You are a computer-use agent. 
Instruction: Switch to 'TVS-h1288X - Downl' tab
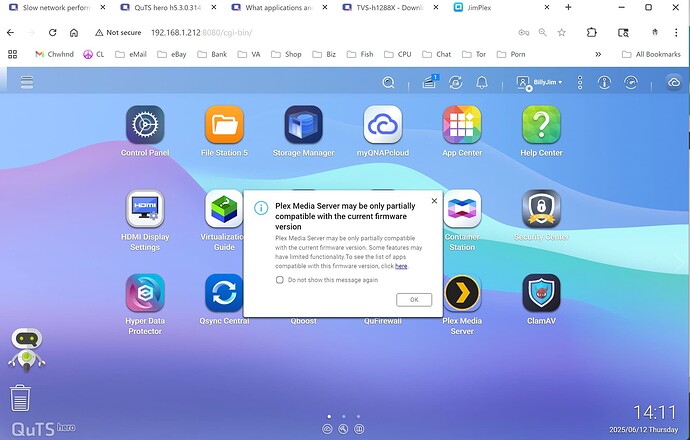pyautogui.click(x=389, y=7)
